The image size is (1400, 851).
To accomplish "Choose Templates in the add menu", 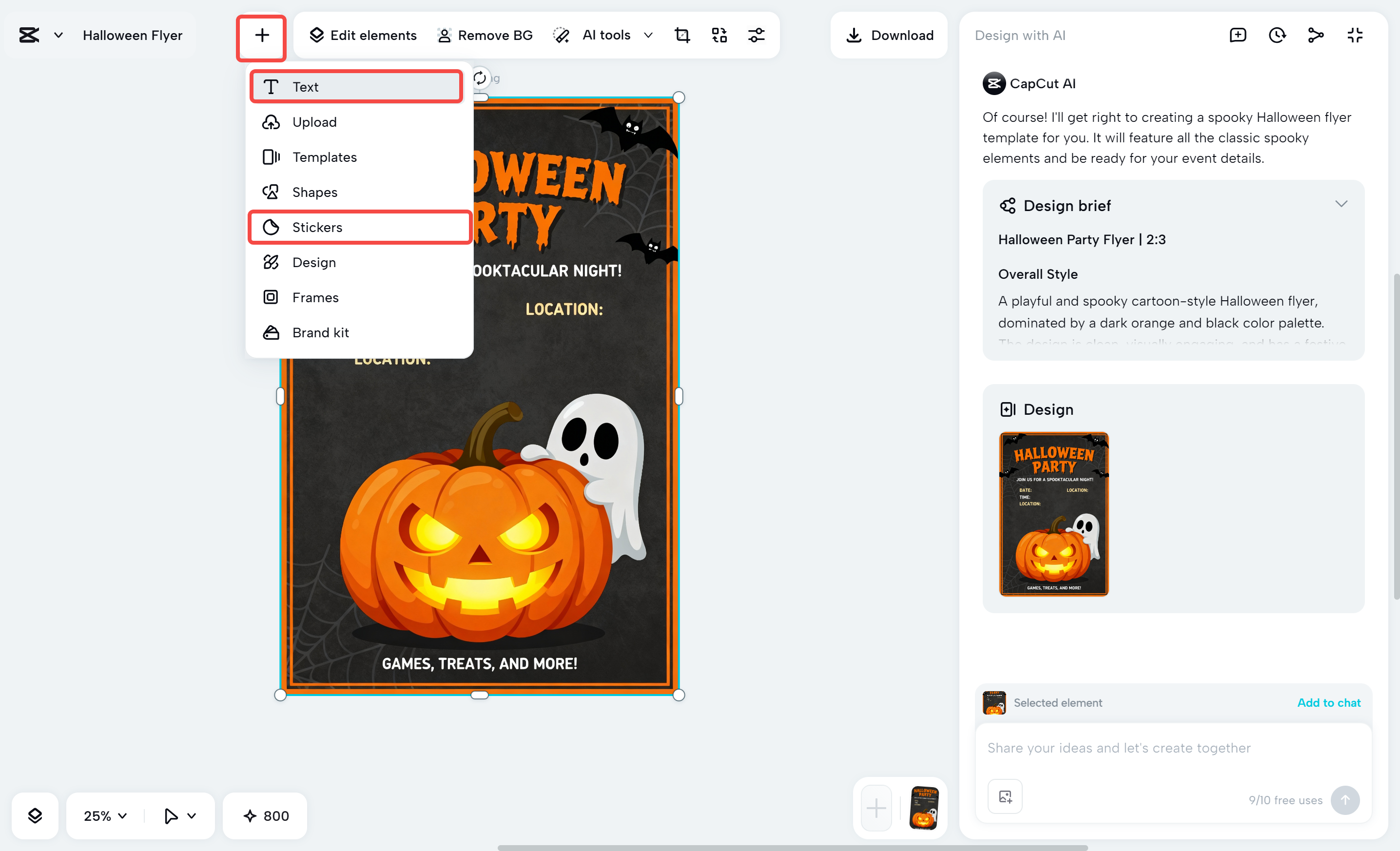I will click(x=325, y=157).
